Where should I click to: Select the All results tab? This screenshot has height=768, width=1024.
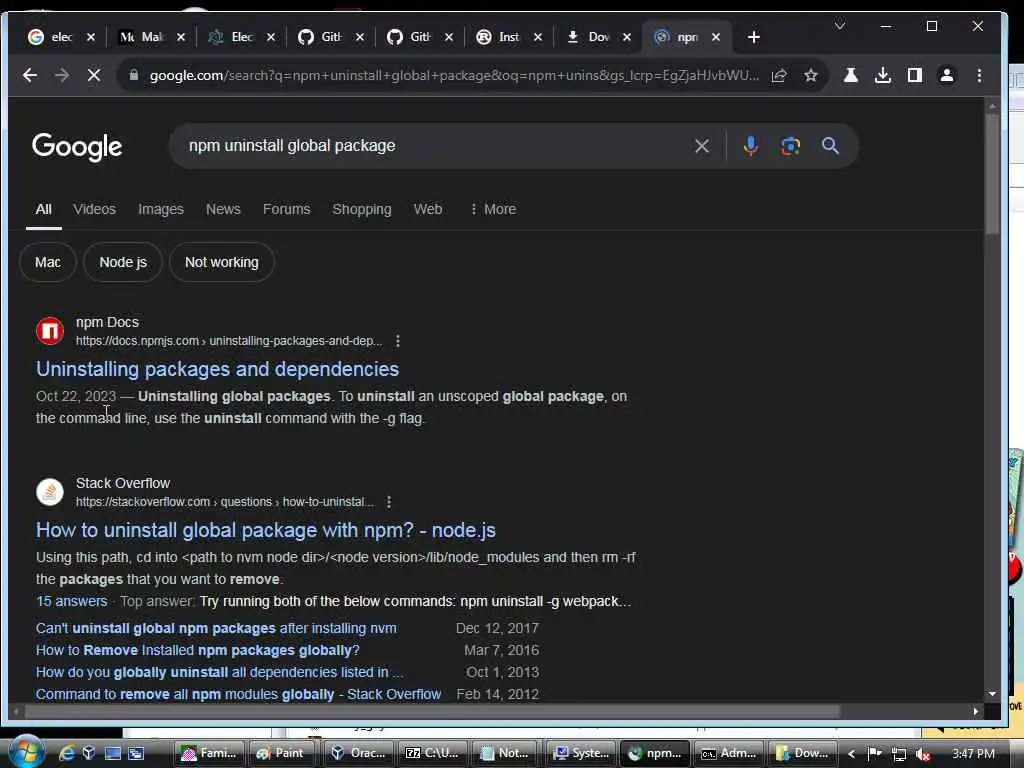tap(43, 209)
